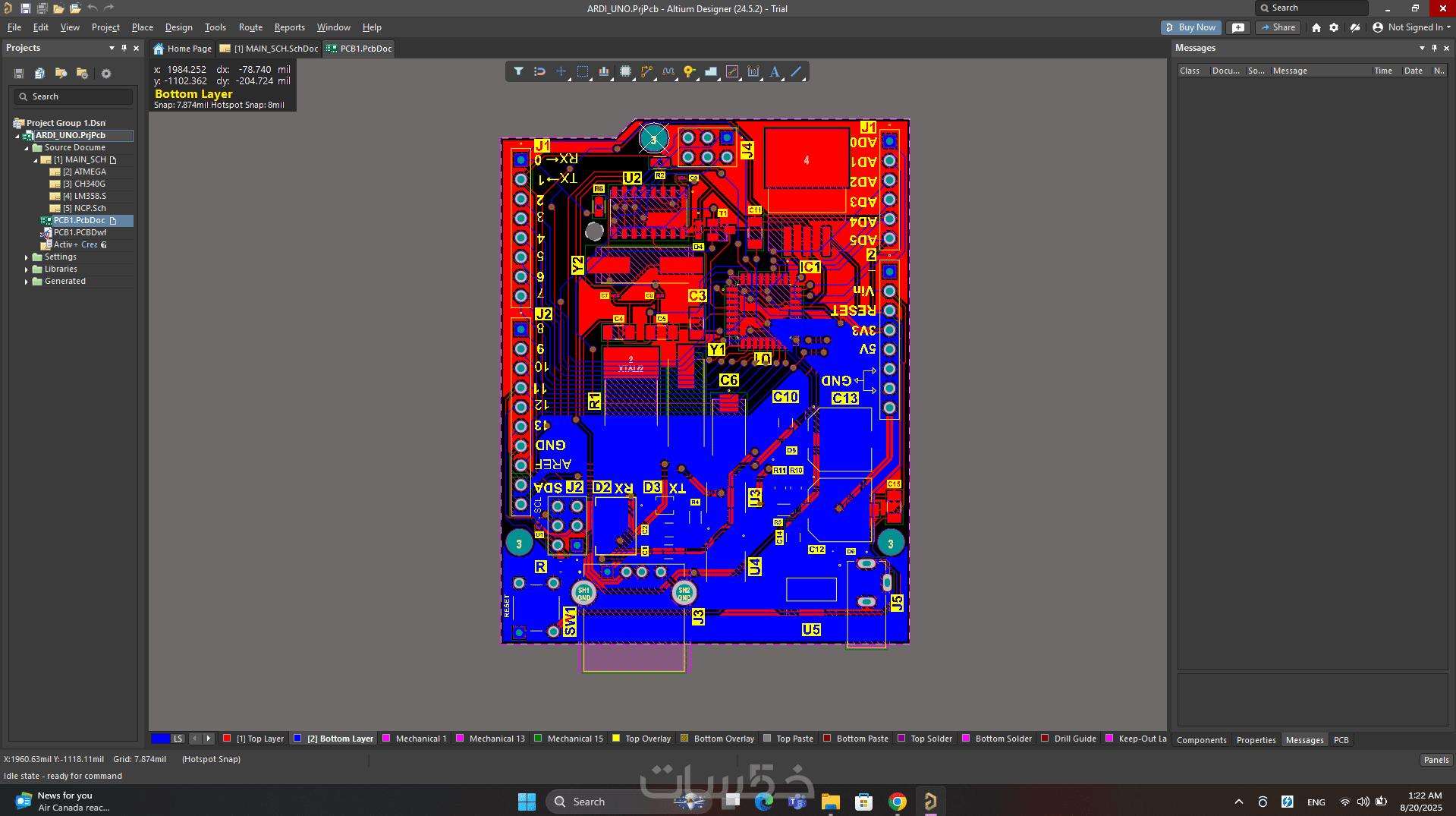This screenshot has width=1456, height=816.
Task: Open the Properties panel tab
Action: (1256, 740)
